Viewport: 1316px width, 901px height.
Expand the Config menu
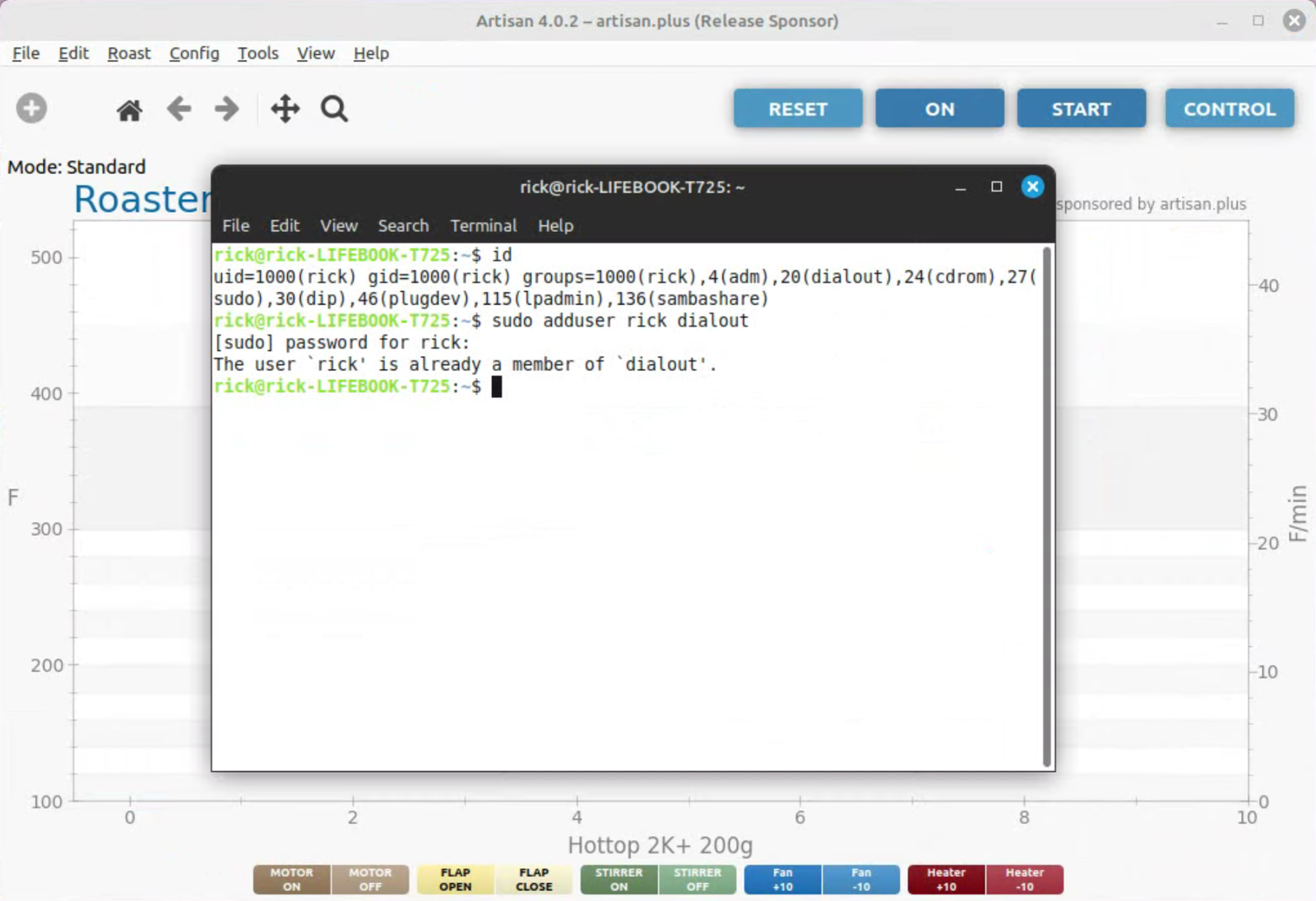(194, 53)
